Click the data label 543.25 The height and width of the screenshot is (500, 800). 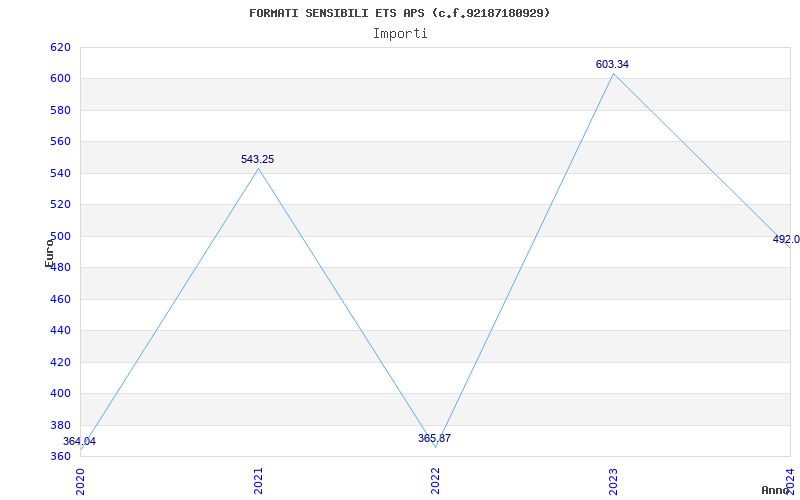[x=258, y=159]
